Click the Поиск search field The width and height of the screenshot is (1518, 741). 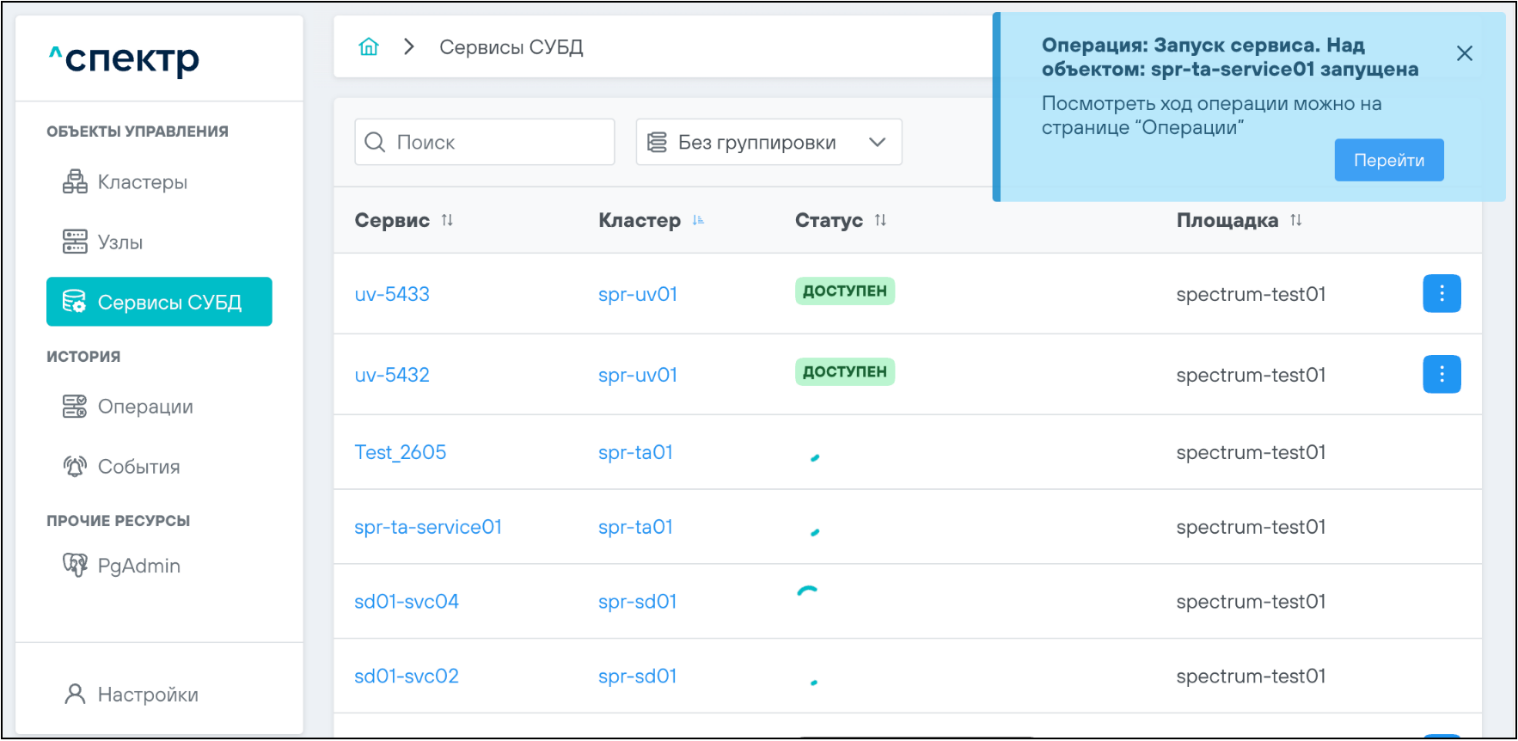tap(485, 142)
